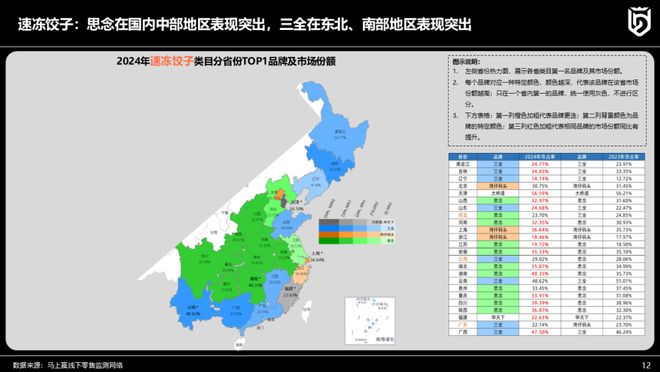Pick the darkest orange legend swatch
Screen dimensions: 660x372
(x=329, y=234)
